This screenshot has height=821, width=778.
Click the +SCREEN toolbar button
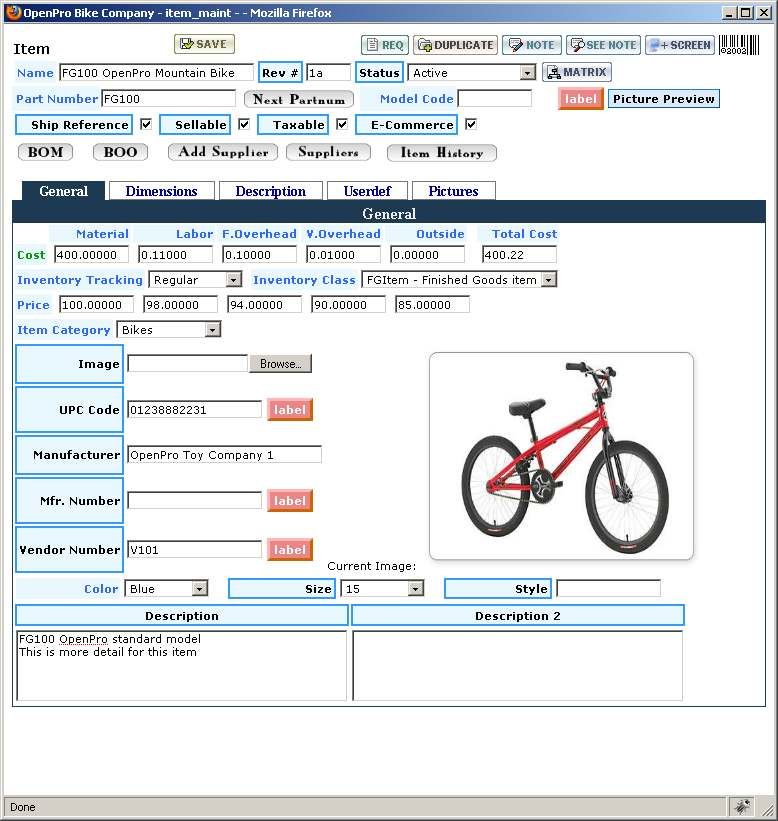[x=679, y=45]
